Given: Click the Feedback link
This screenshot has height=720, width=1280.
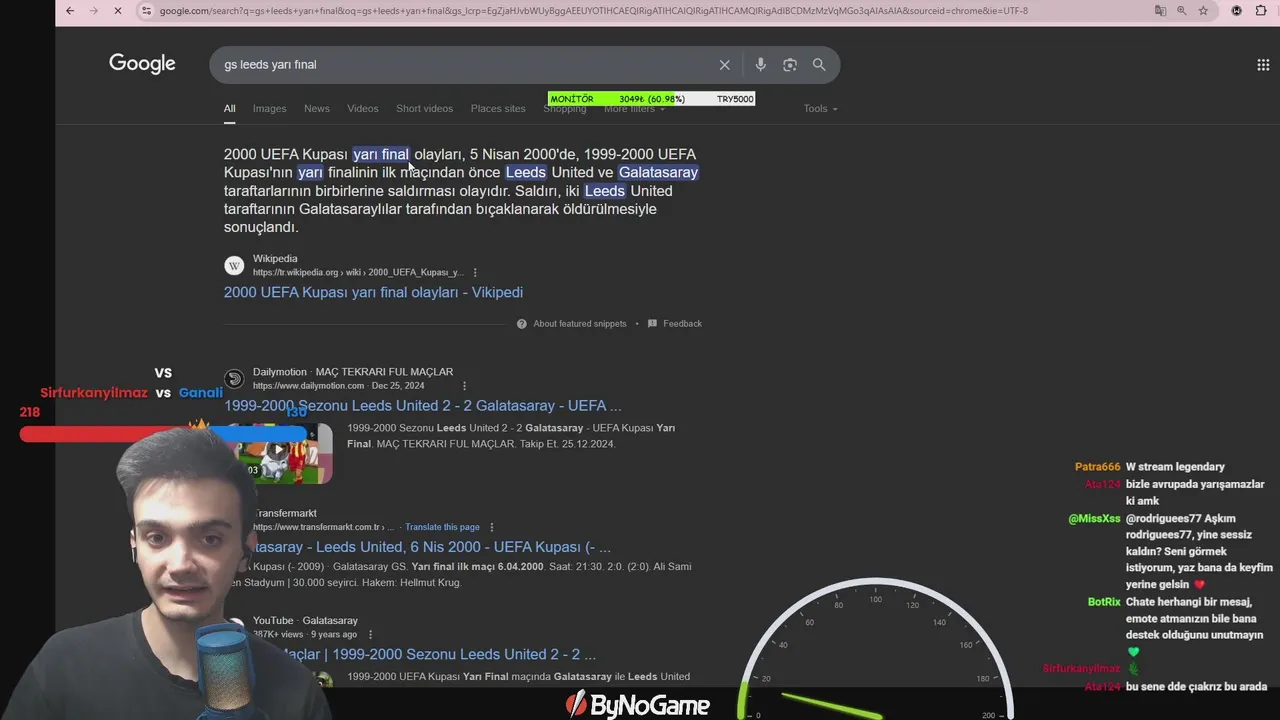Looking at the screenshot, I should (x=682, y=323).
